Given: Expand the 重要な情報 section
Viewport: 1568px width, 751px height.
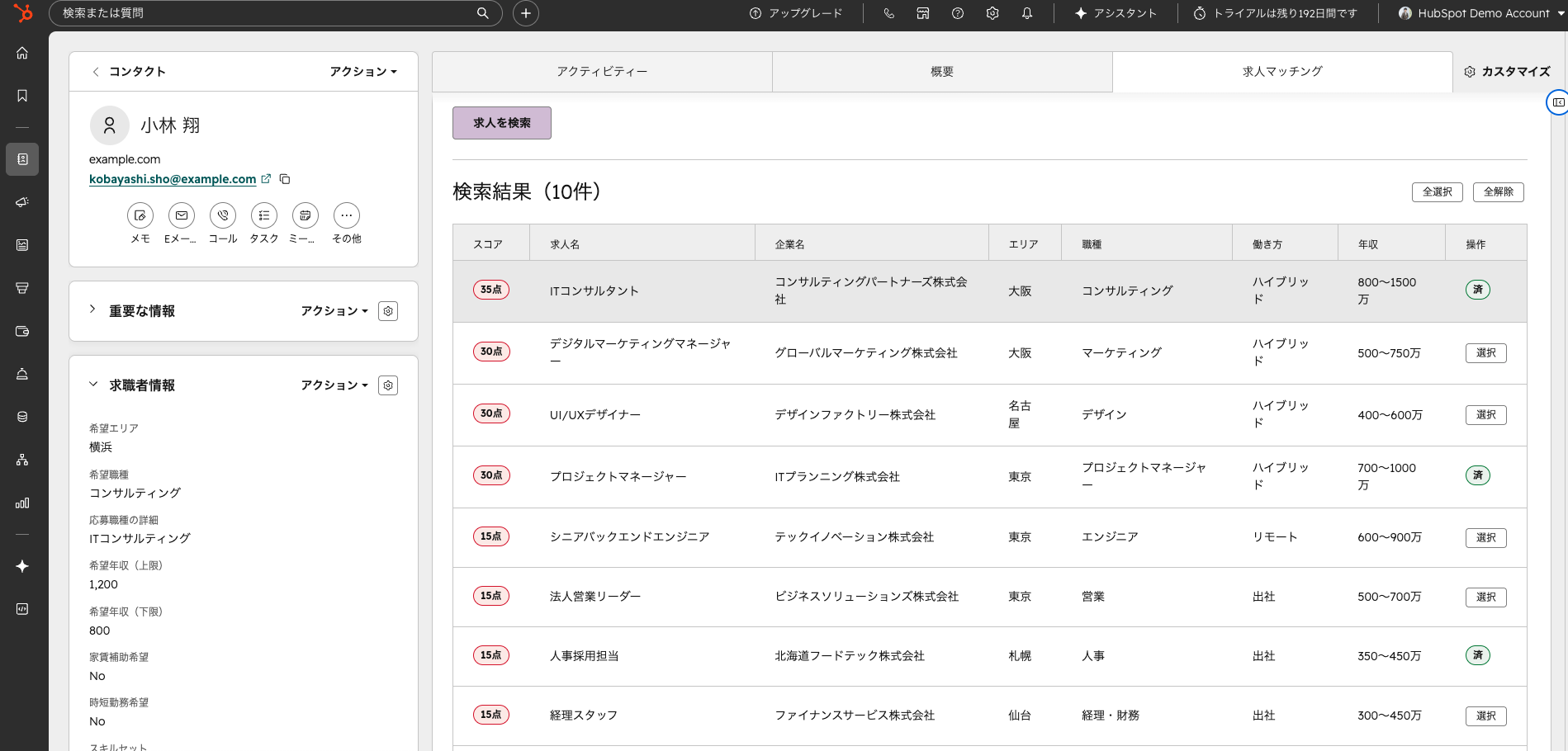Looking at the screenshot, I should click(x=92, y=309).
